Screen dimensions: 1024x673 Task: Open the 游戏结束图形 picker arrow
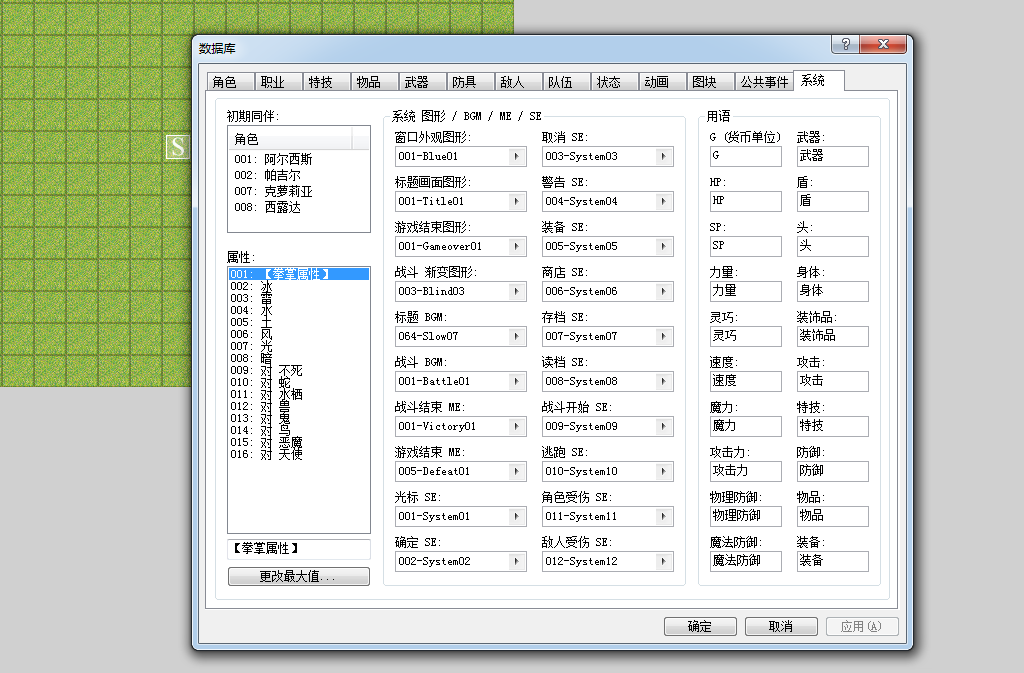(517, 247)
